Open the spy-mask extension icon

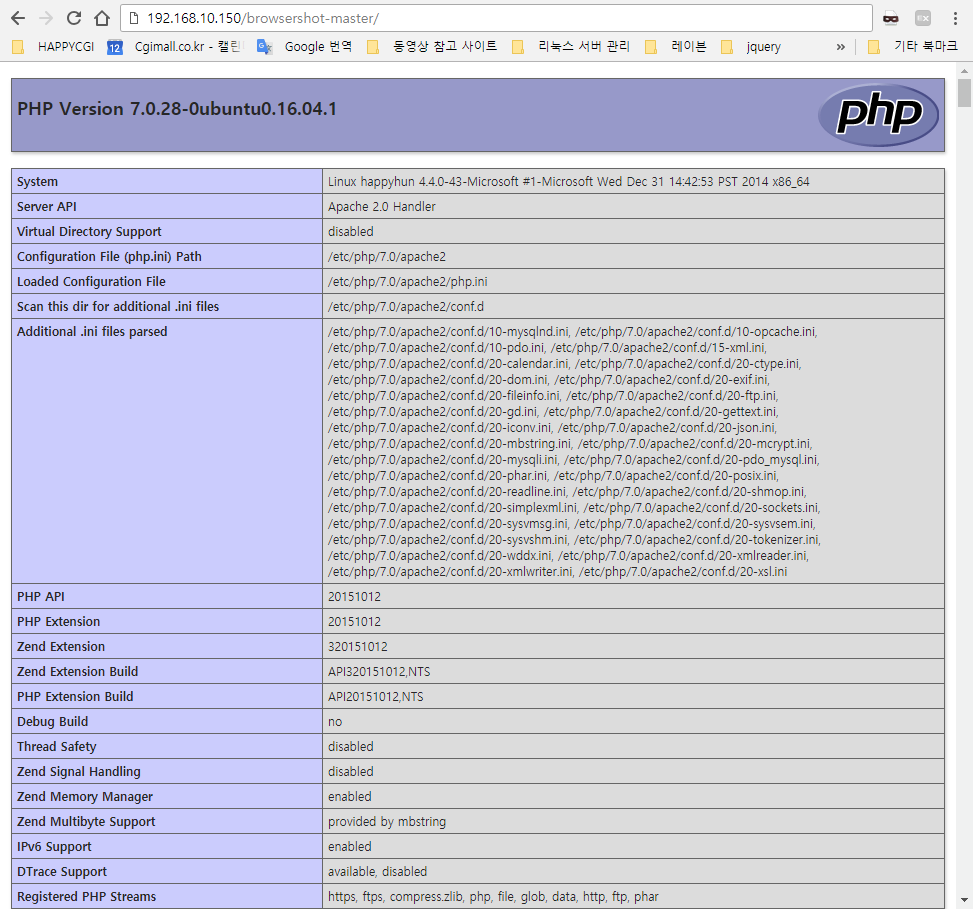click(890, 19)
